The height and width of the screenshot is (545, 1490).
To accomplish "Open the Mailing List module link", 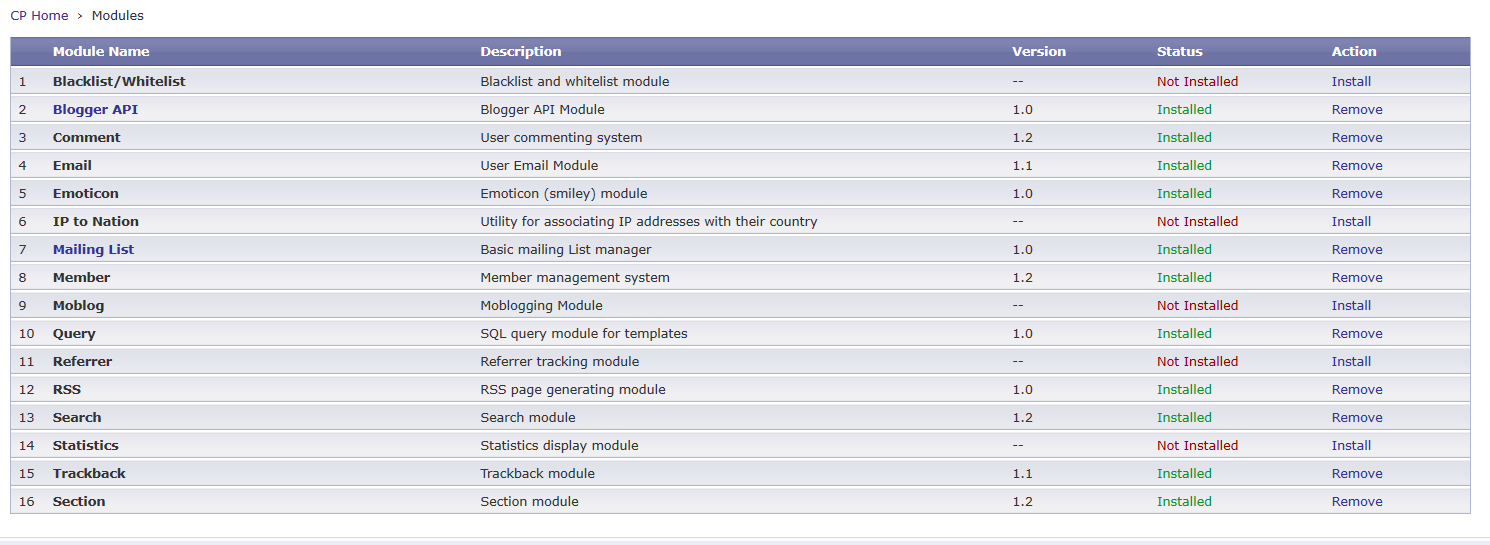I will (x=93, y=249).
